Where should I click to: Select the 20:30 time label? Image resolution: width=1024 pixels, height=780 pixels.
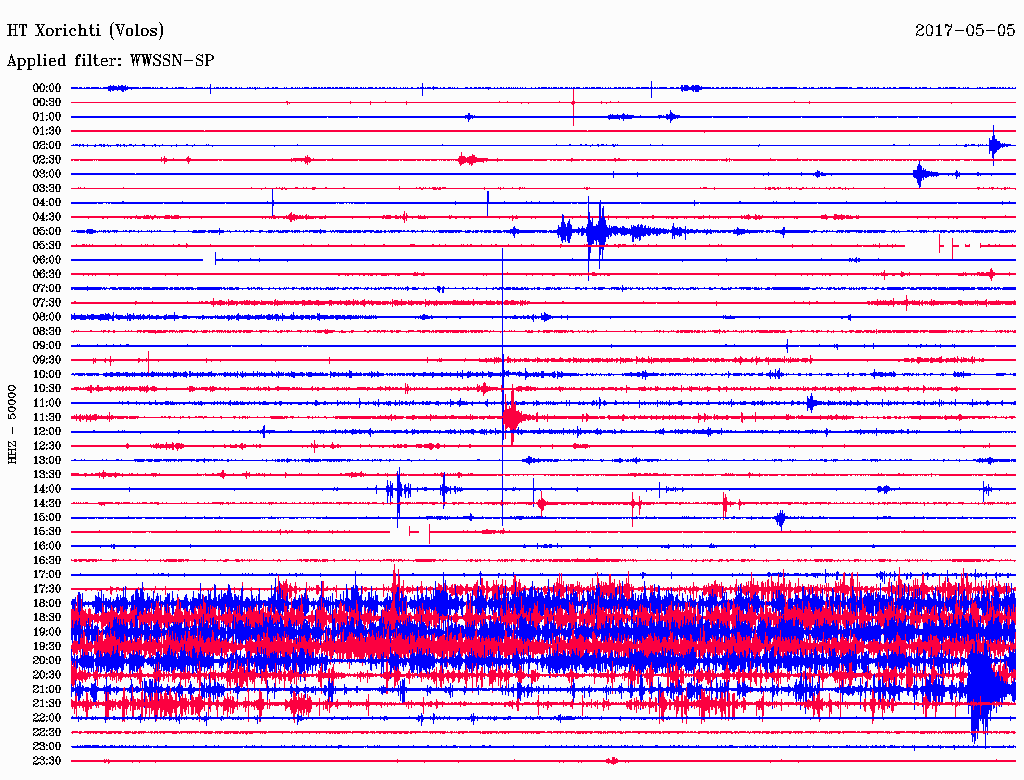pyautogui.click(x=47, y=675)
